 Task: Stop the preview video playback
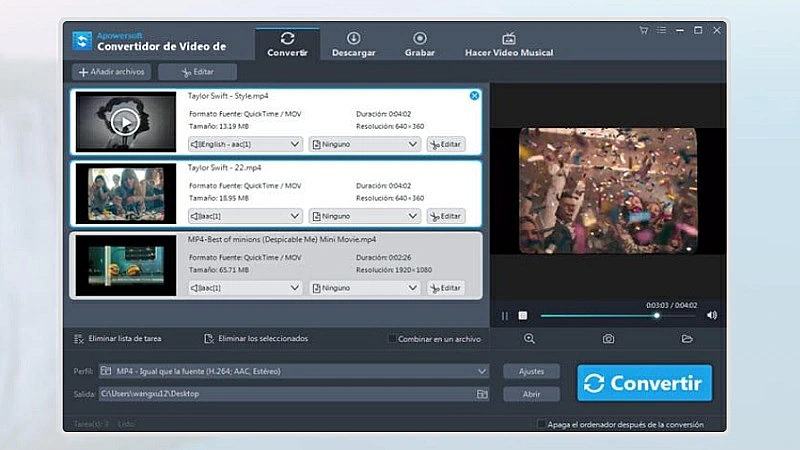point(522,315)
